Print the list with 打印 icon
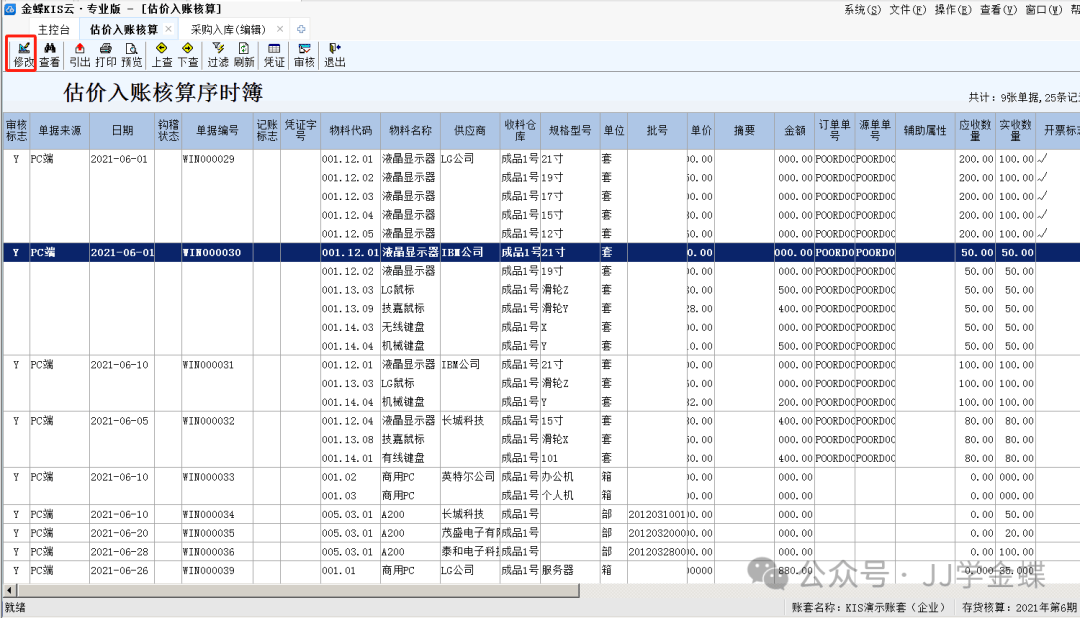 coord(105,54)
